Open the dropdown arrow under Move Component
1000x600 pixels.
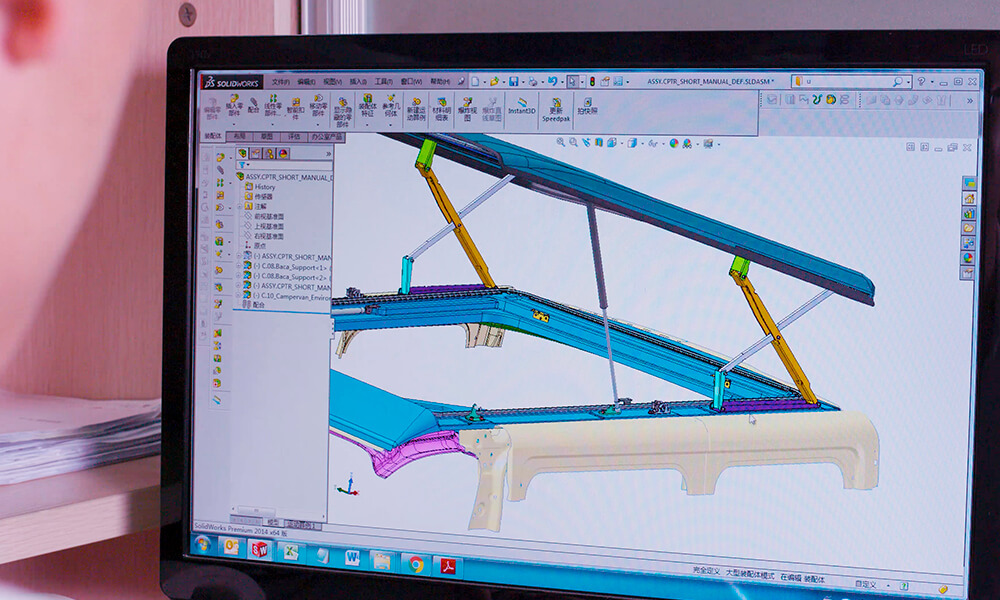[x=318, y=124]
